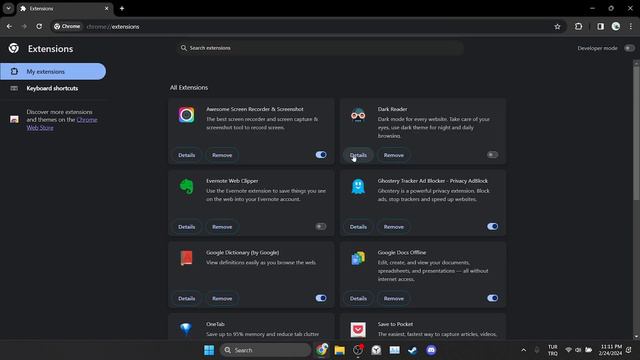Click the Google Dictionary book icon
Image resolution: width=640 pixels, height=360 pixels.
tap(187, 258)
